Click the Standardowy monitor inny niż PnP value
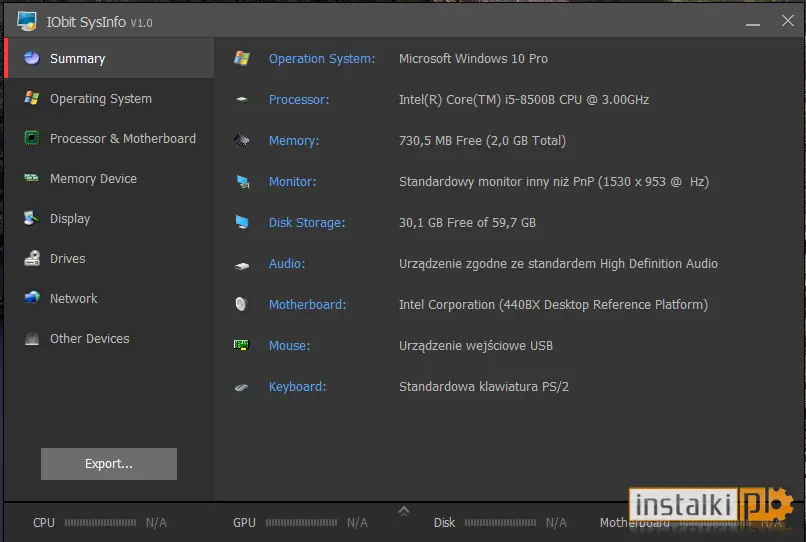This screenshot has width=806, height=542. point(554,182)
